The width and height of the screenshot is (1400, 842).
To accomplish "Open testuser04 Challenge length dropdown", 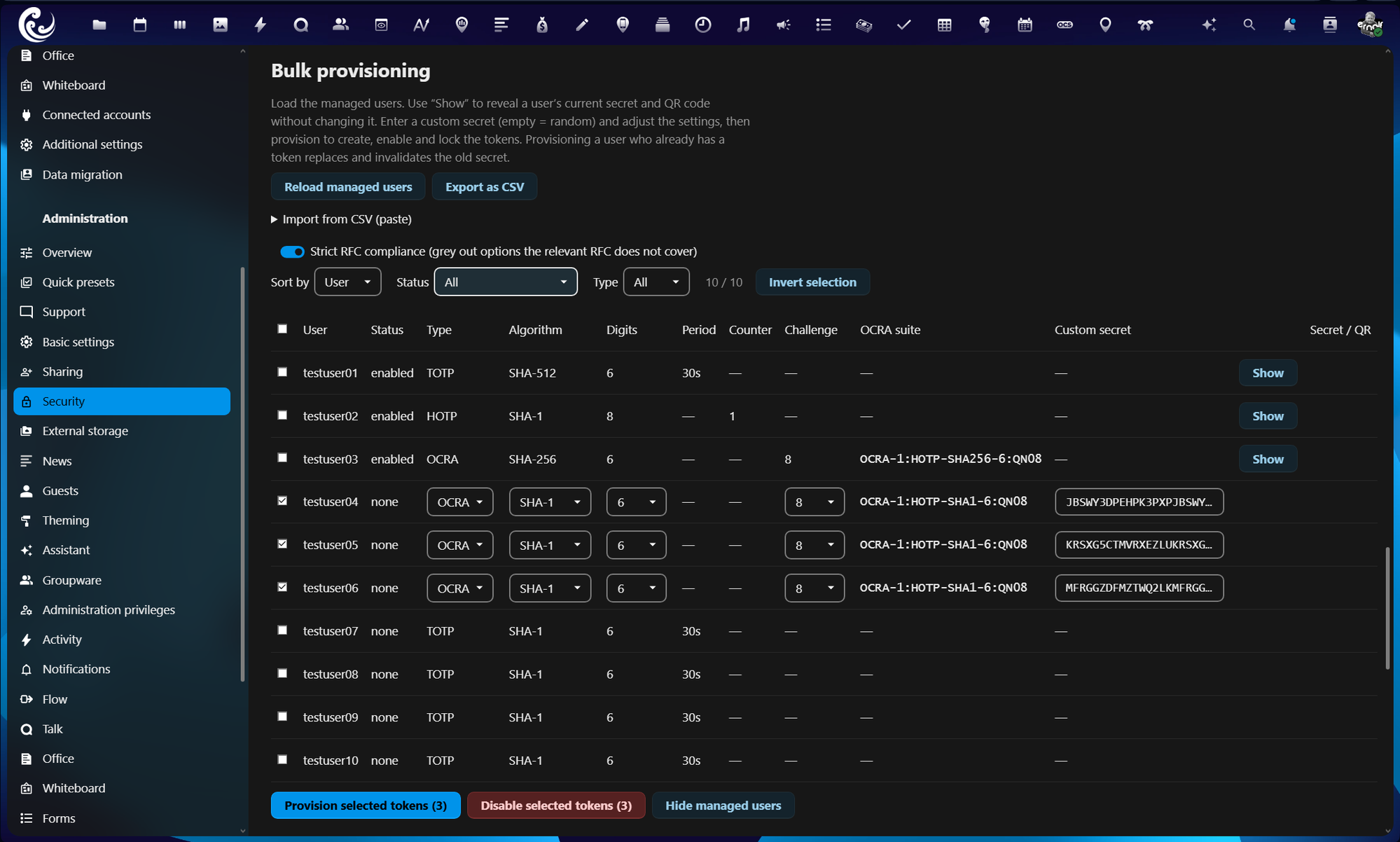I will click(x=815, y=502).
